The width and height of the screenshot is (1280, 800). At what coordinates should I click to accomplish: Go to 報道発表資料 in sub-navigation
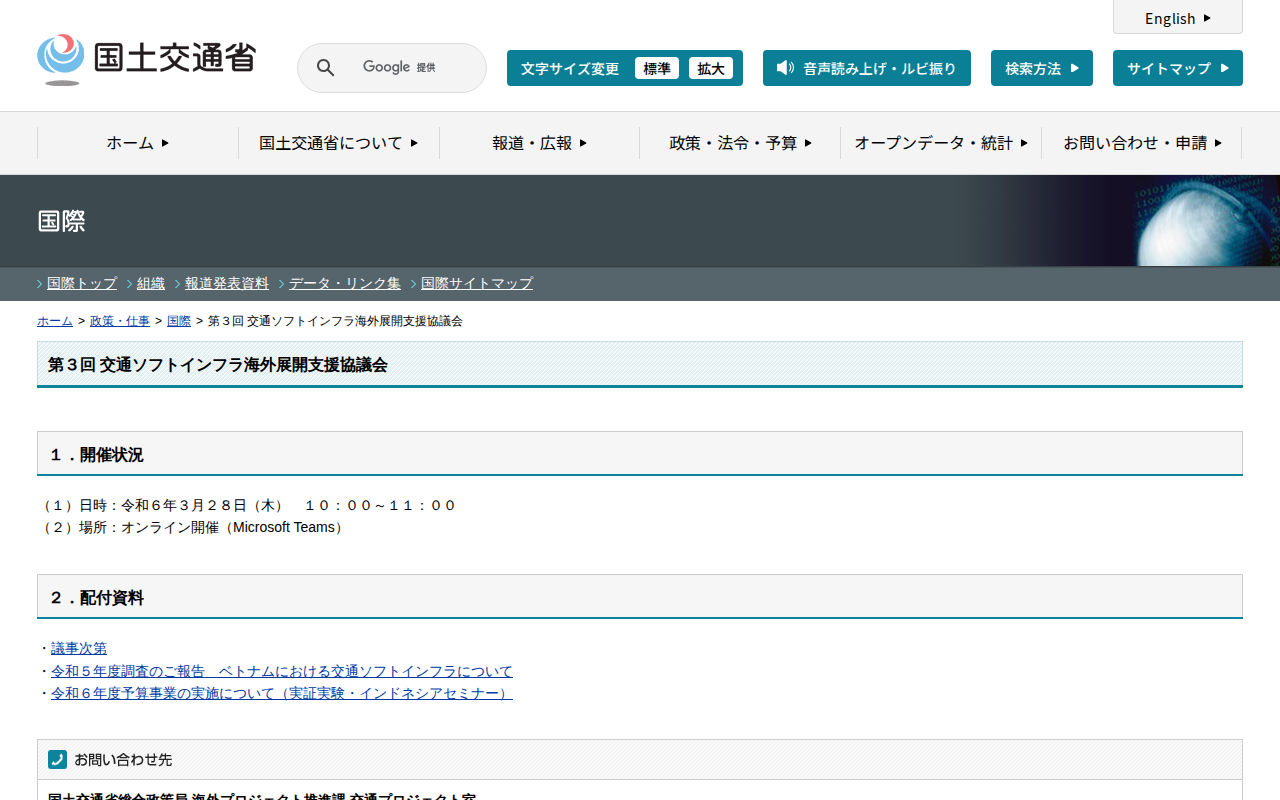coord(227,284)
